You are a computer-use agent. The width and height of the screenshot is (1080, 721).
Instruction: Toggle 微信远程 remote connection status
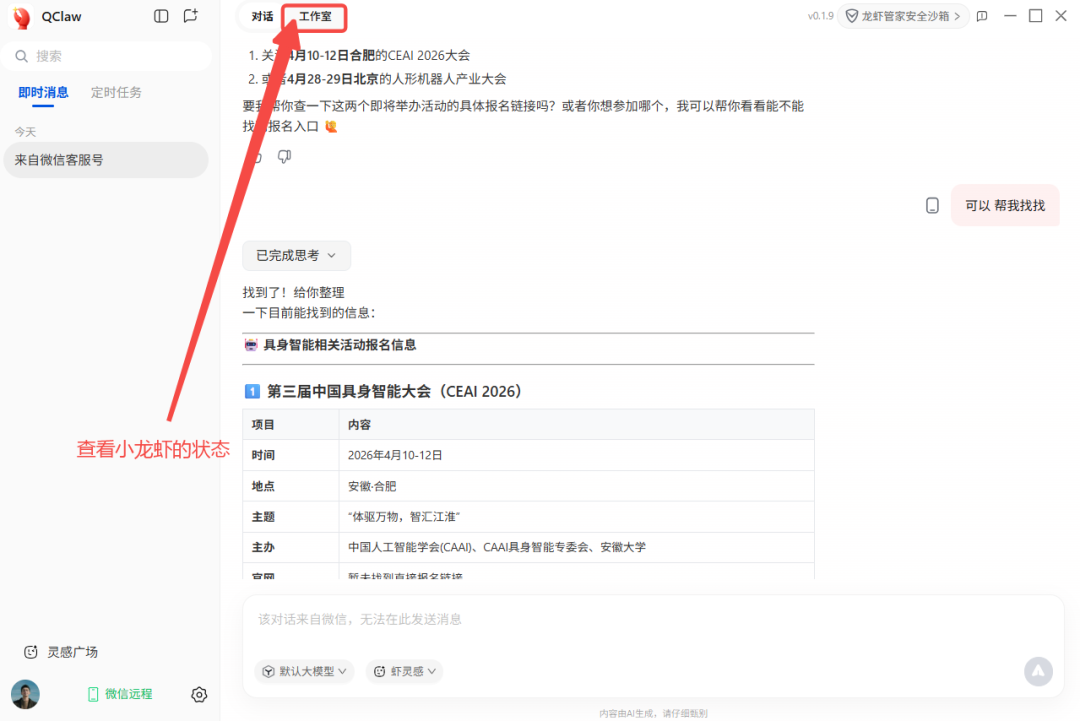[119, 694]
